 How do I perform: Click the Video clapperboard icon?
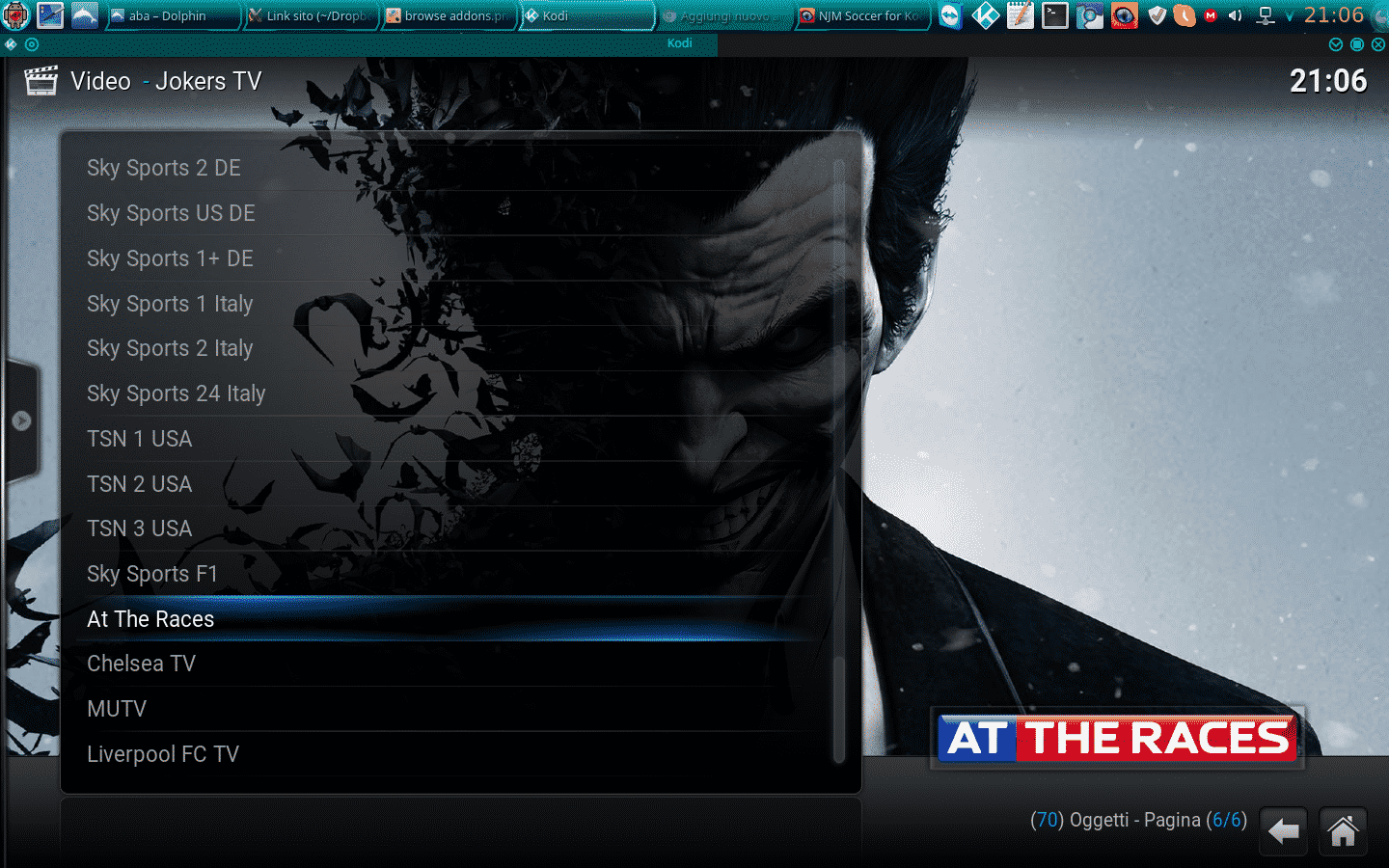[x=41, y=81]
